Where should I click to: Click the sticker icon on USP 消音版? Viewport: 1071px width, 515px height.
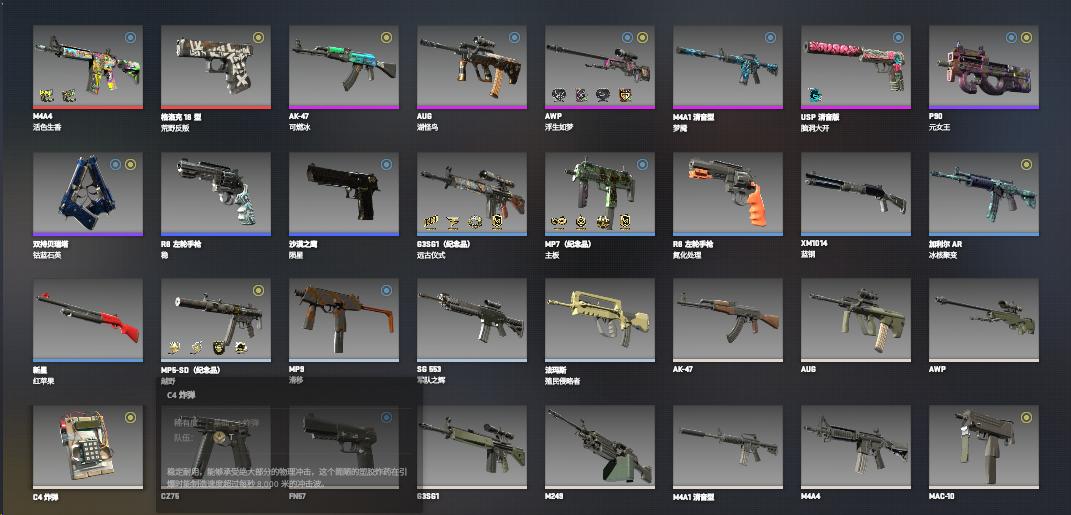tap(814, 95)
